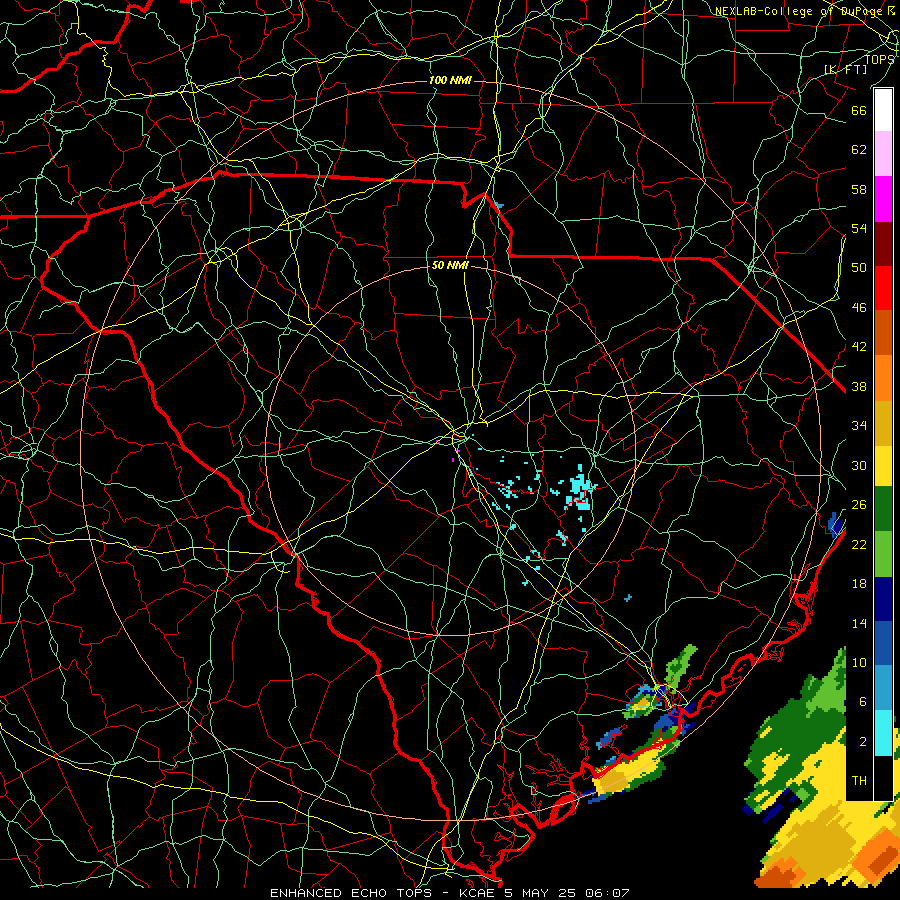The image size is (900, 900).
Task: Click the '[K FT]' units label
Action: (845, 69)
